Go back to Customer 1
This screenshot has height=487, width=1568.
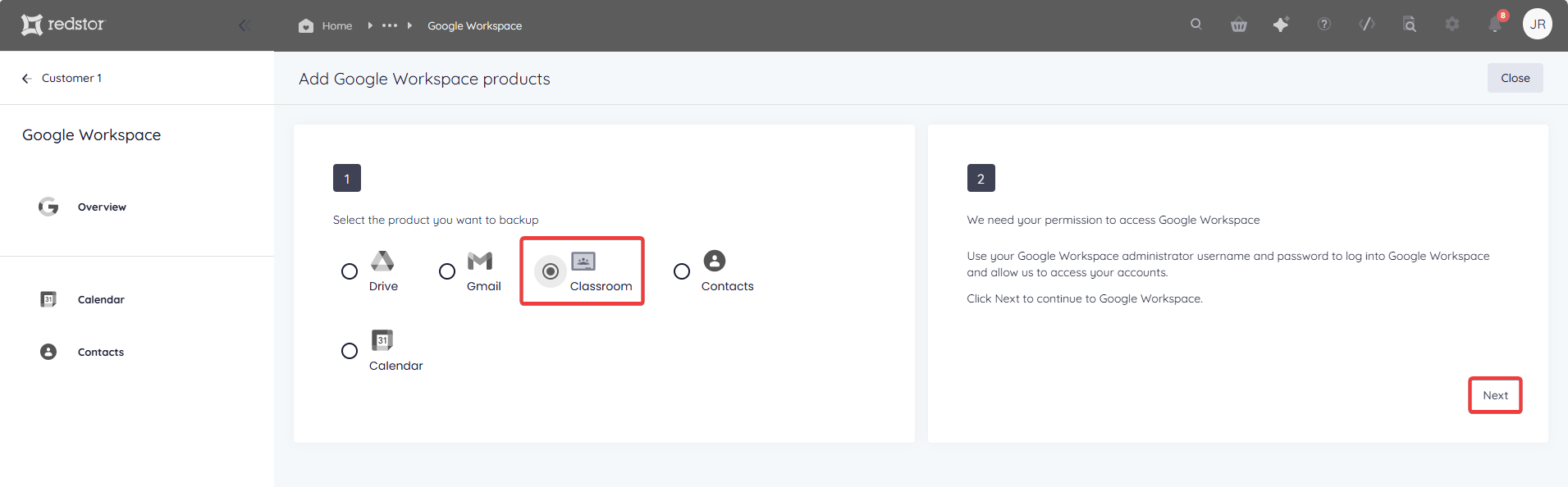(71, 78)
